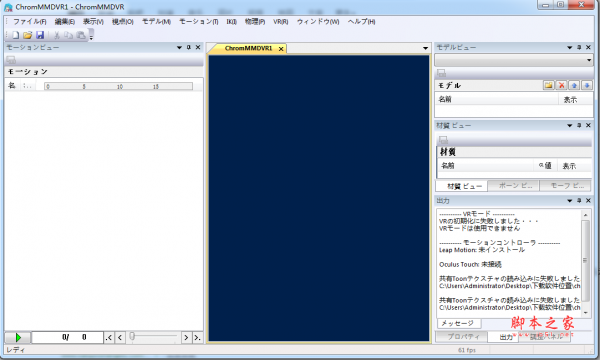
Task: Click the Cut scissors toolbar icon
Action: pos(57,35)
